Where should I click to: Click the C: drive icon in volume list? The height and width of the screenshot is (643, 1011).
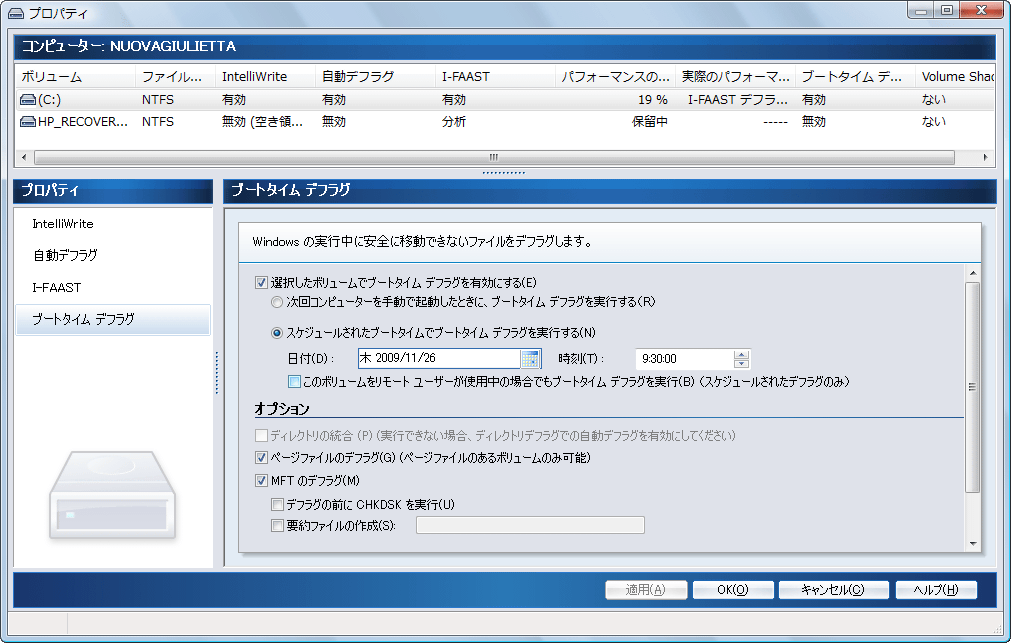coord(28,100)
